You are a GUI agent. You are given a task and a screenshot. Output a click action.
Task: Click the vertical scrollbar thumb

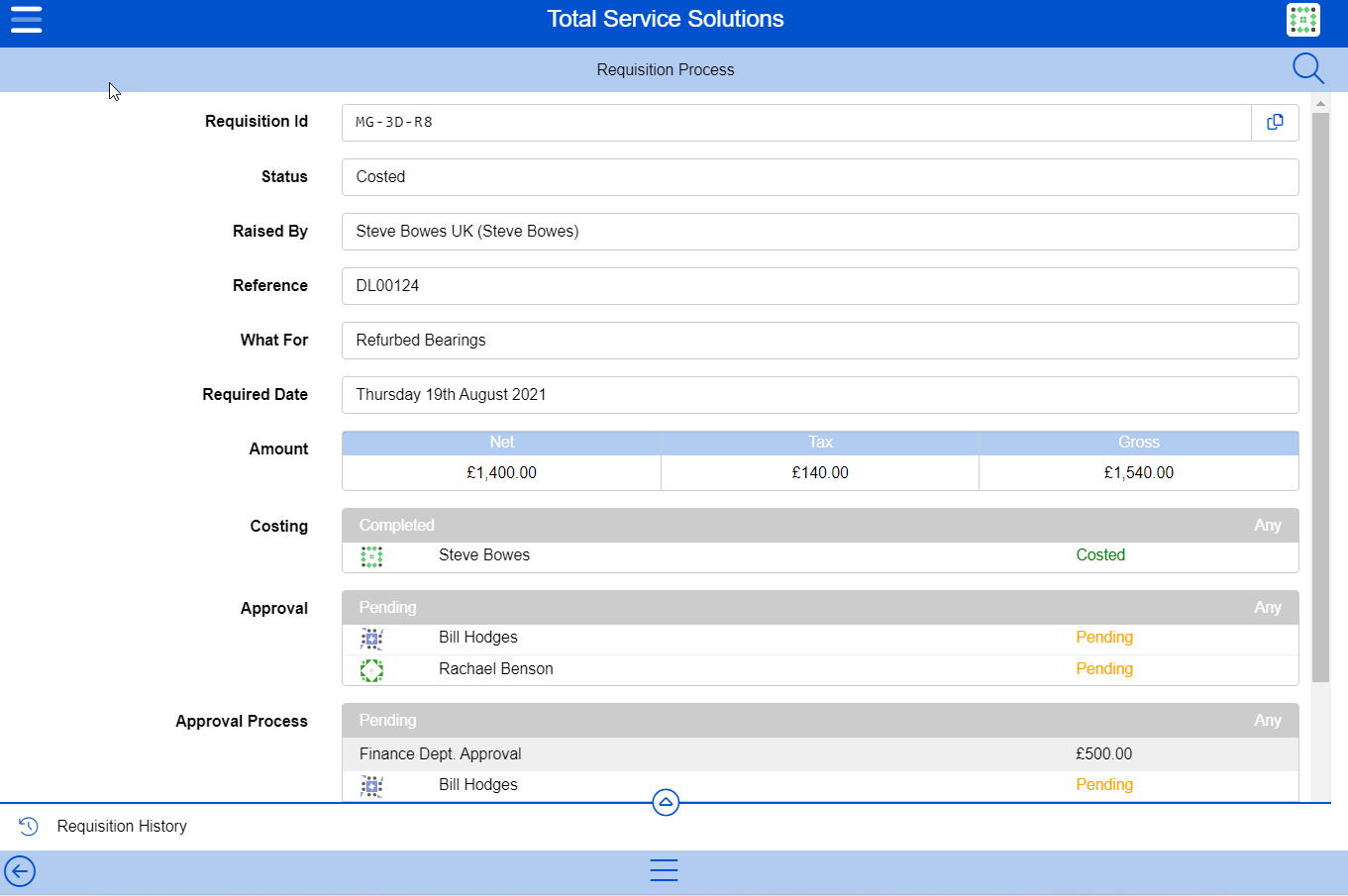click(1320, 397)
